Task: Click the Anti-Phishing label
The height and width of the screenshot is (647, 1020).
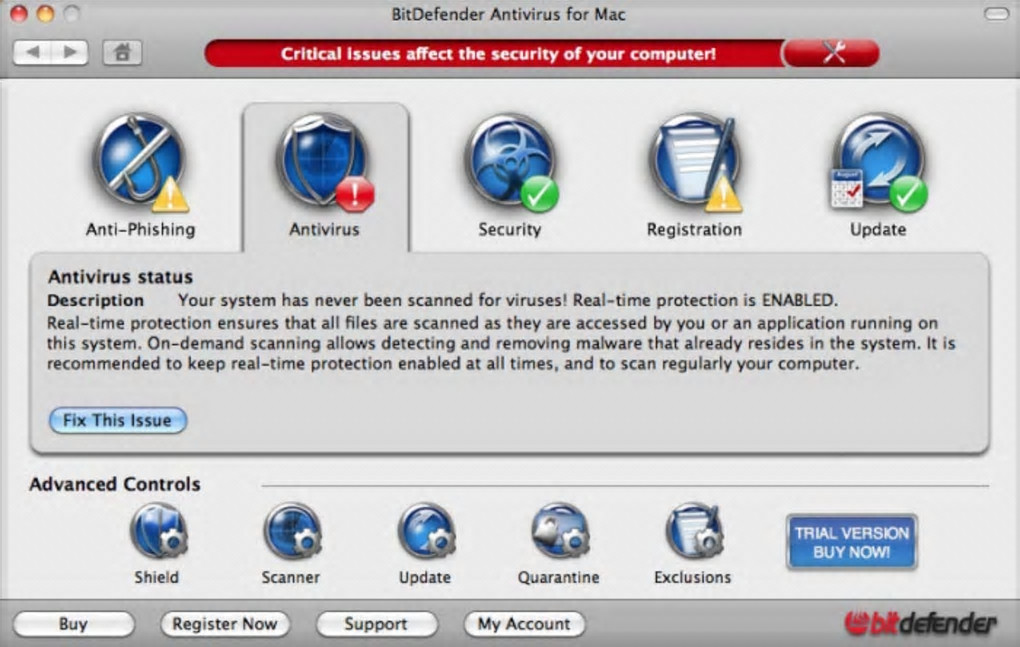Action: pyautogui.click(x=141, y=230)
